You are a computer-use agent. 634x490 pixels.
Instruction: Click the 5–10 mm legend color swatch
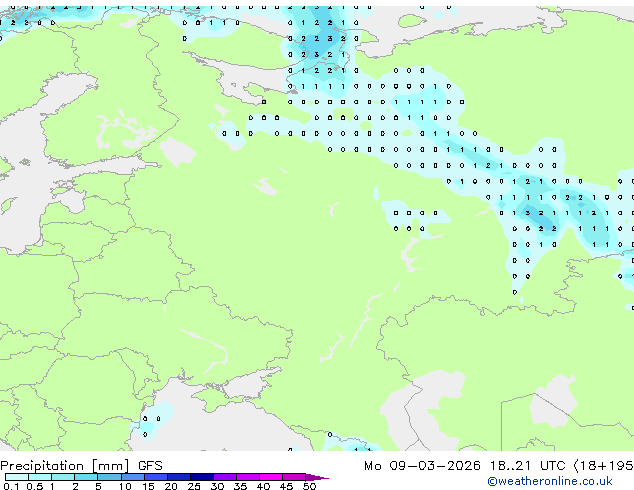pos(110,477)
